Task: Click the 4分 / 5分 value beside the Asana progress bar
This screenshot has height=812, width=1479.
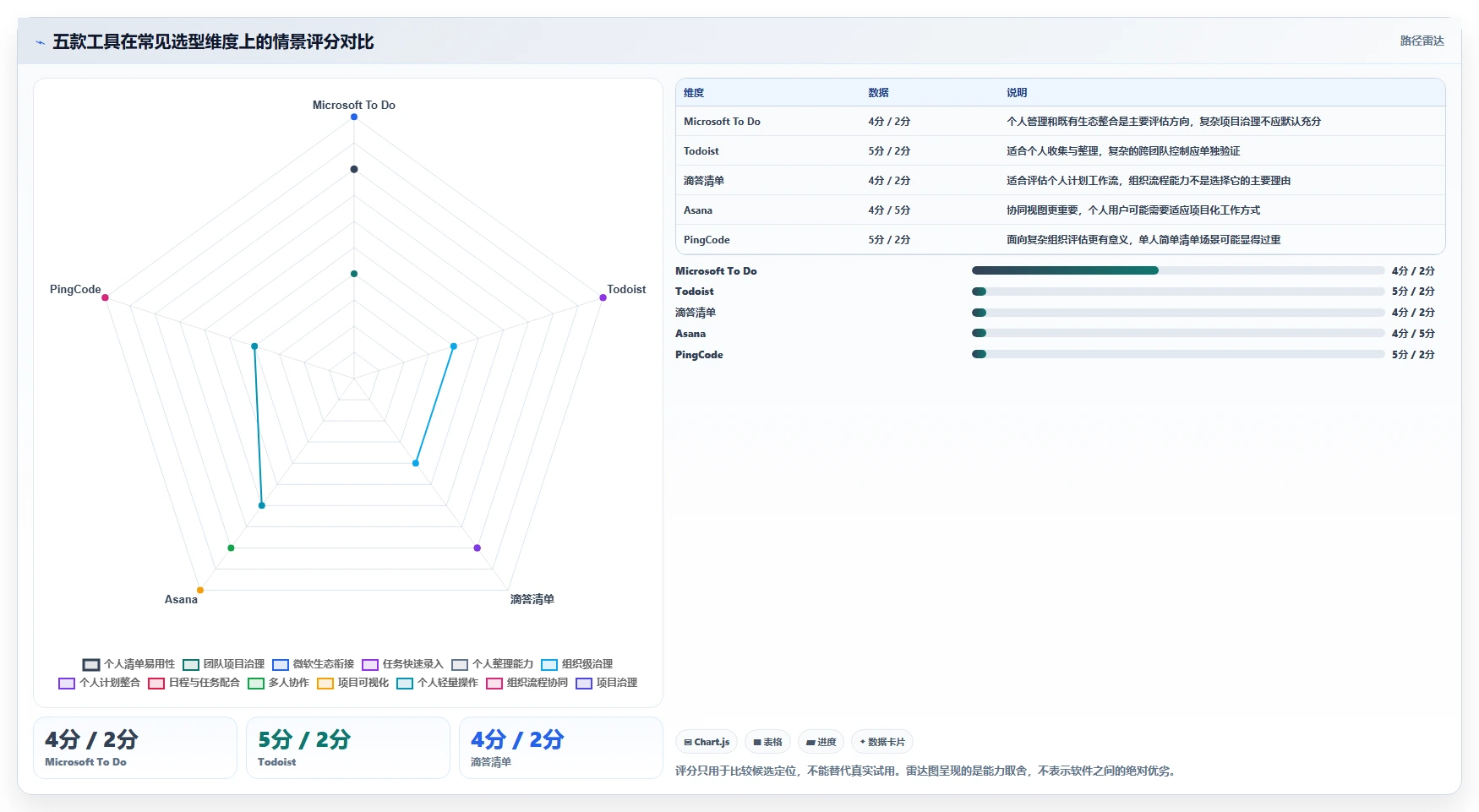Action: click(x=1413, y=333)
